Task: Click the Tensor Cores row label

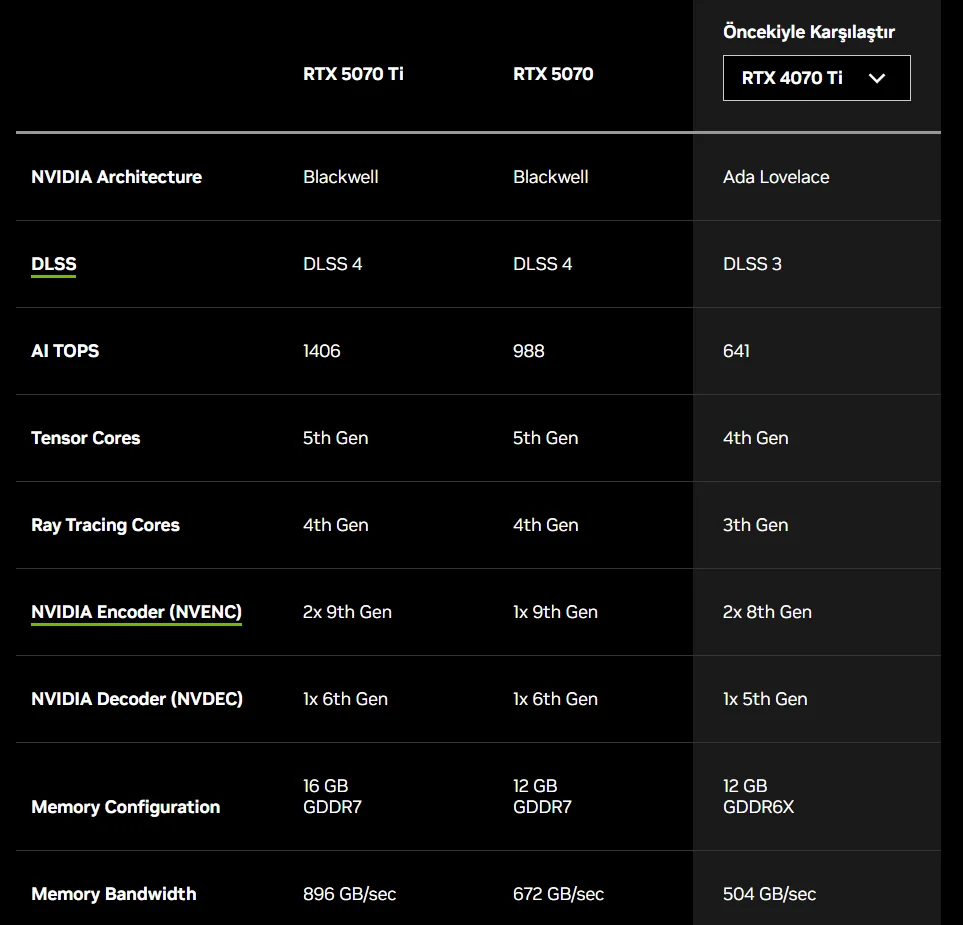Action: pyautogui.click(x=85, y=438)
